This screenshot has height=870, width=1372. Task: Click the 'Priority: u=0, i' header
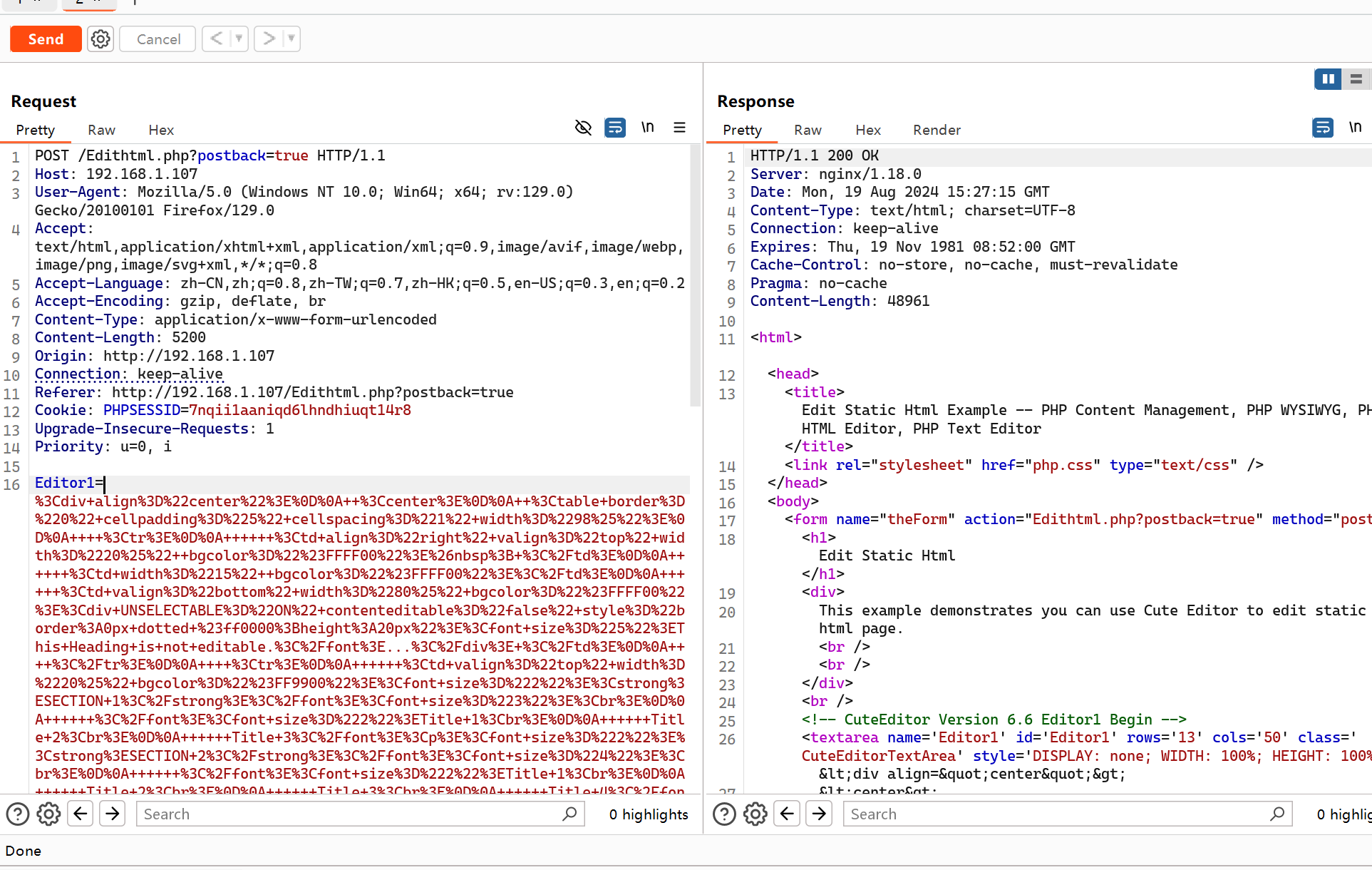(103, 447)
